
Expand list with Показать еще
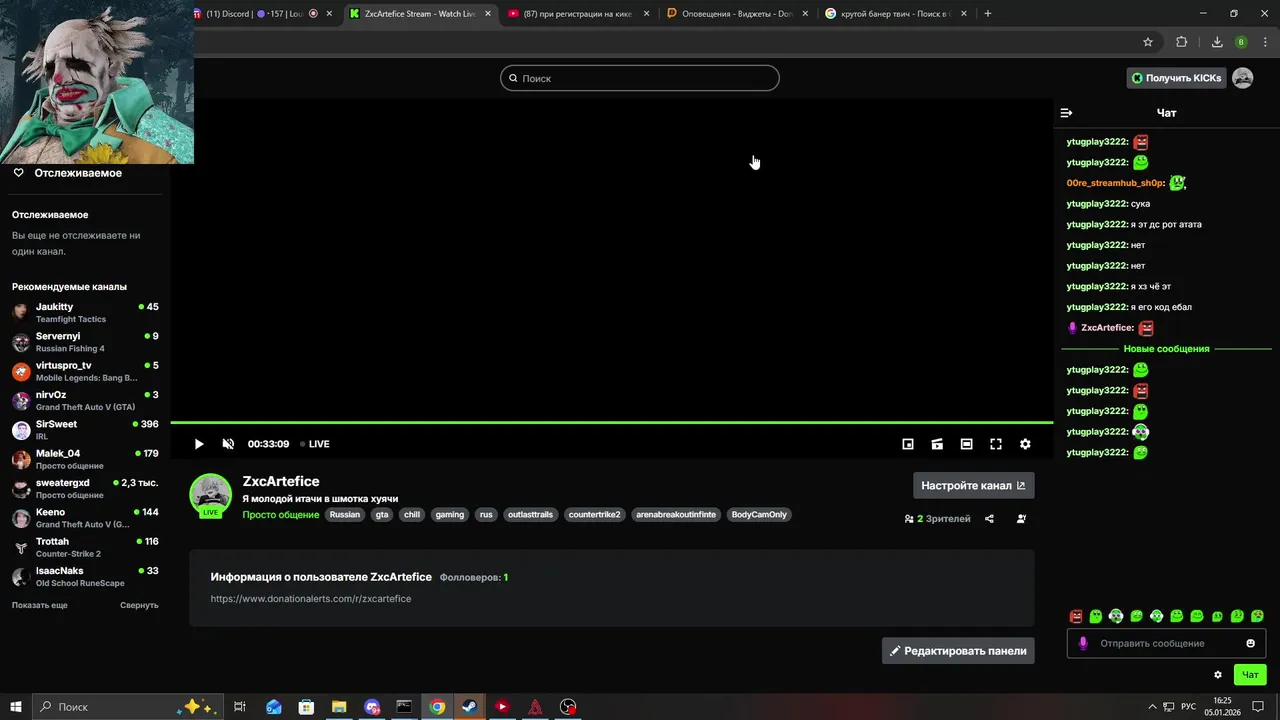coord(40,605)
